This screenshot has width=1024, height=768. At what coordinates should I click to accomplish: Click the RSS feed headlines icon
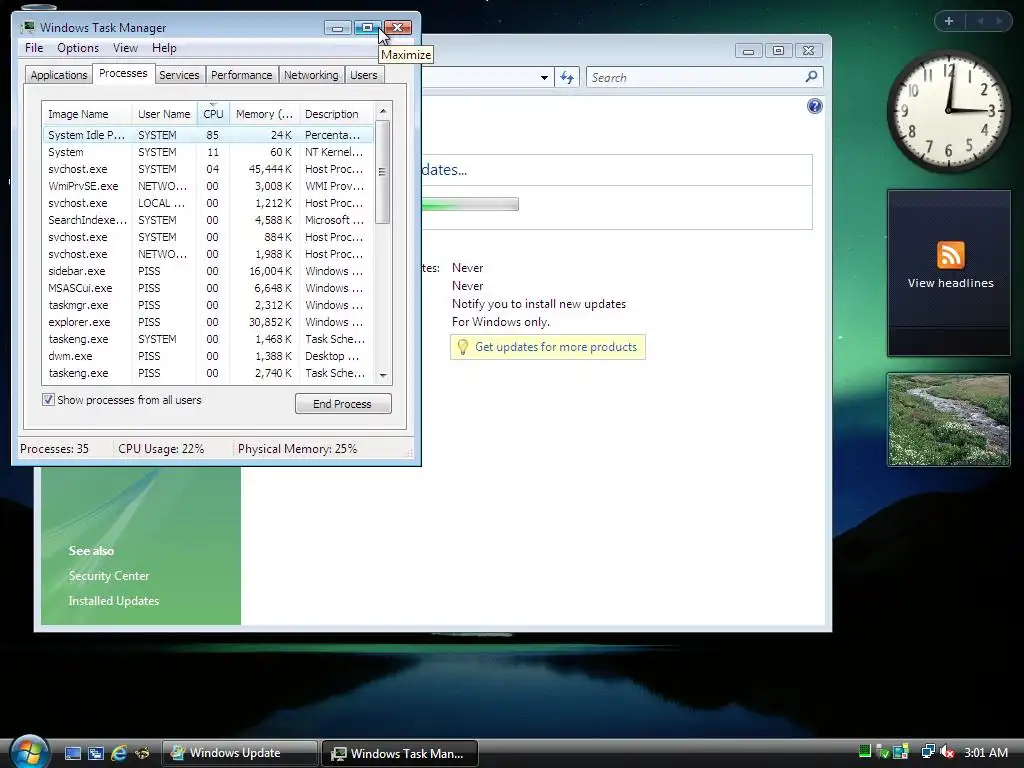pyautogui.click(x=950, y=255)
